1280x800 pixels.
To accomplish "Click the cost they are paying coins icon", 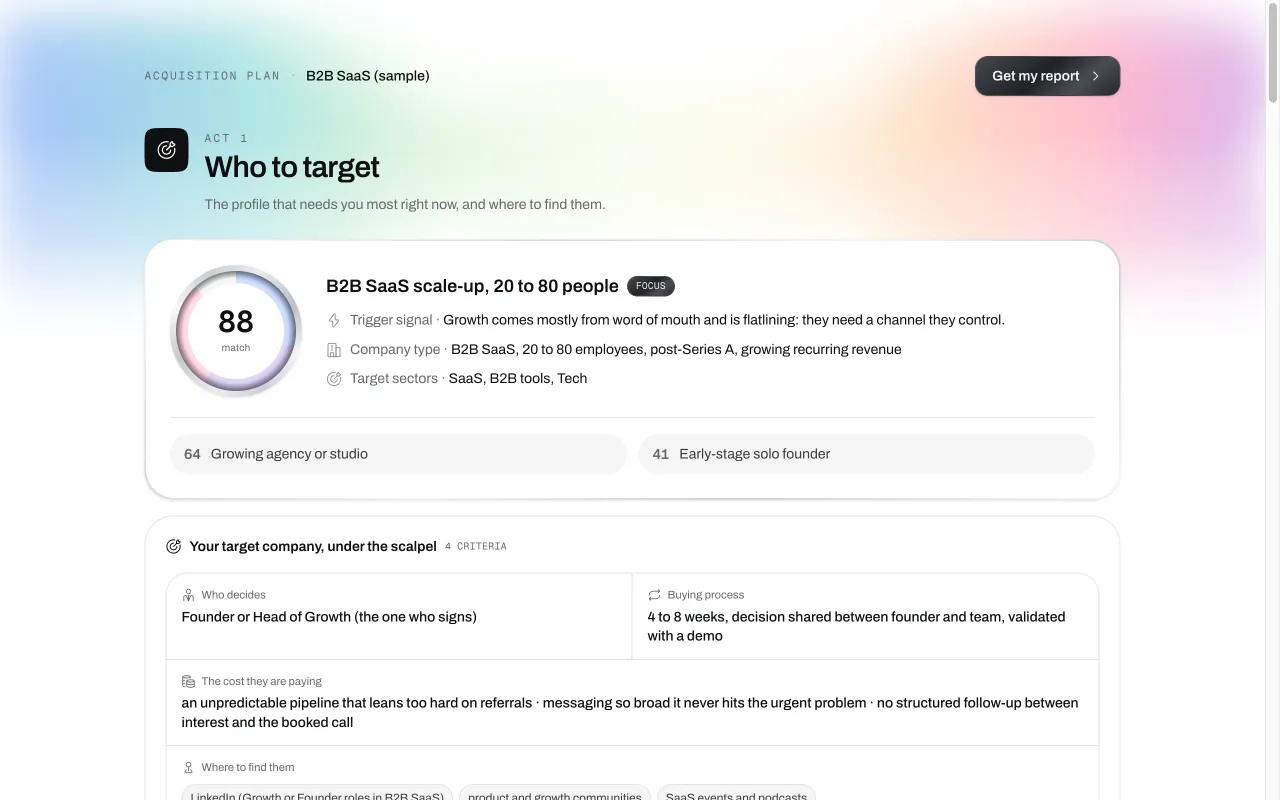I will tap(188, 681).
